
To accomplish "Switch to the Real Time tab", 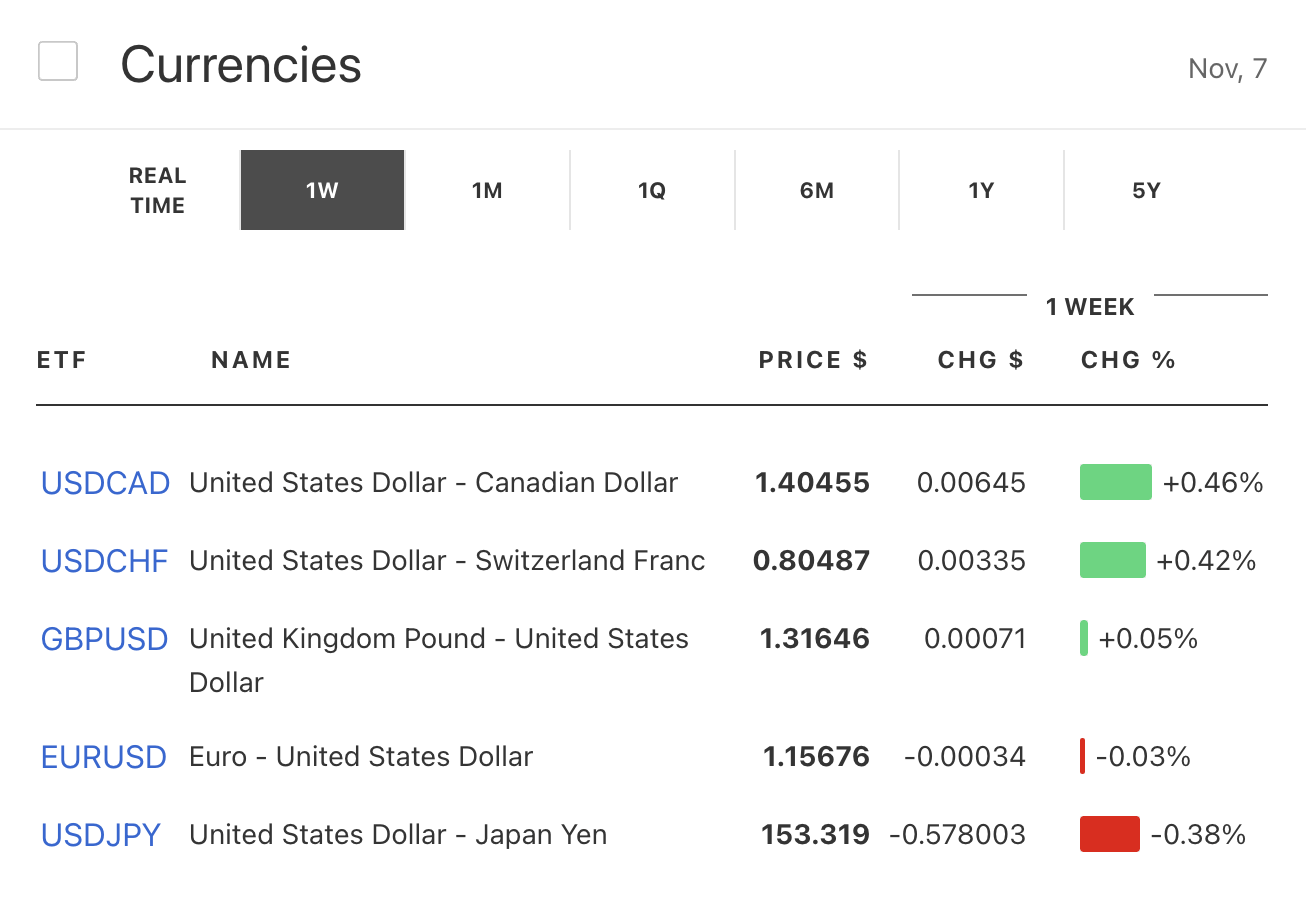I will pos(157,190).
